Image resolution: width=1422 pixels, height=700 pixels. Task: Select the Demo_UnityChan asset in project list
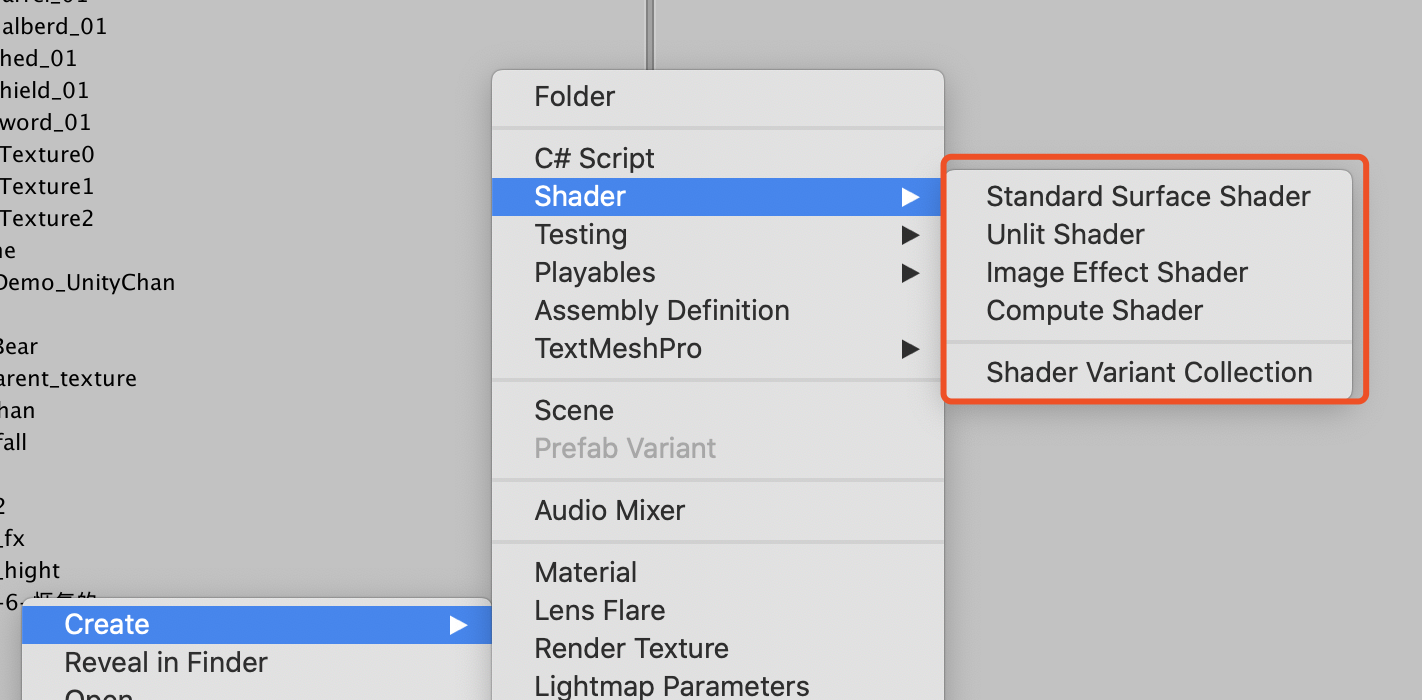(89, 282)
